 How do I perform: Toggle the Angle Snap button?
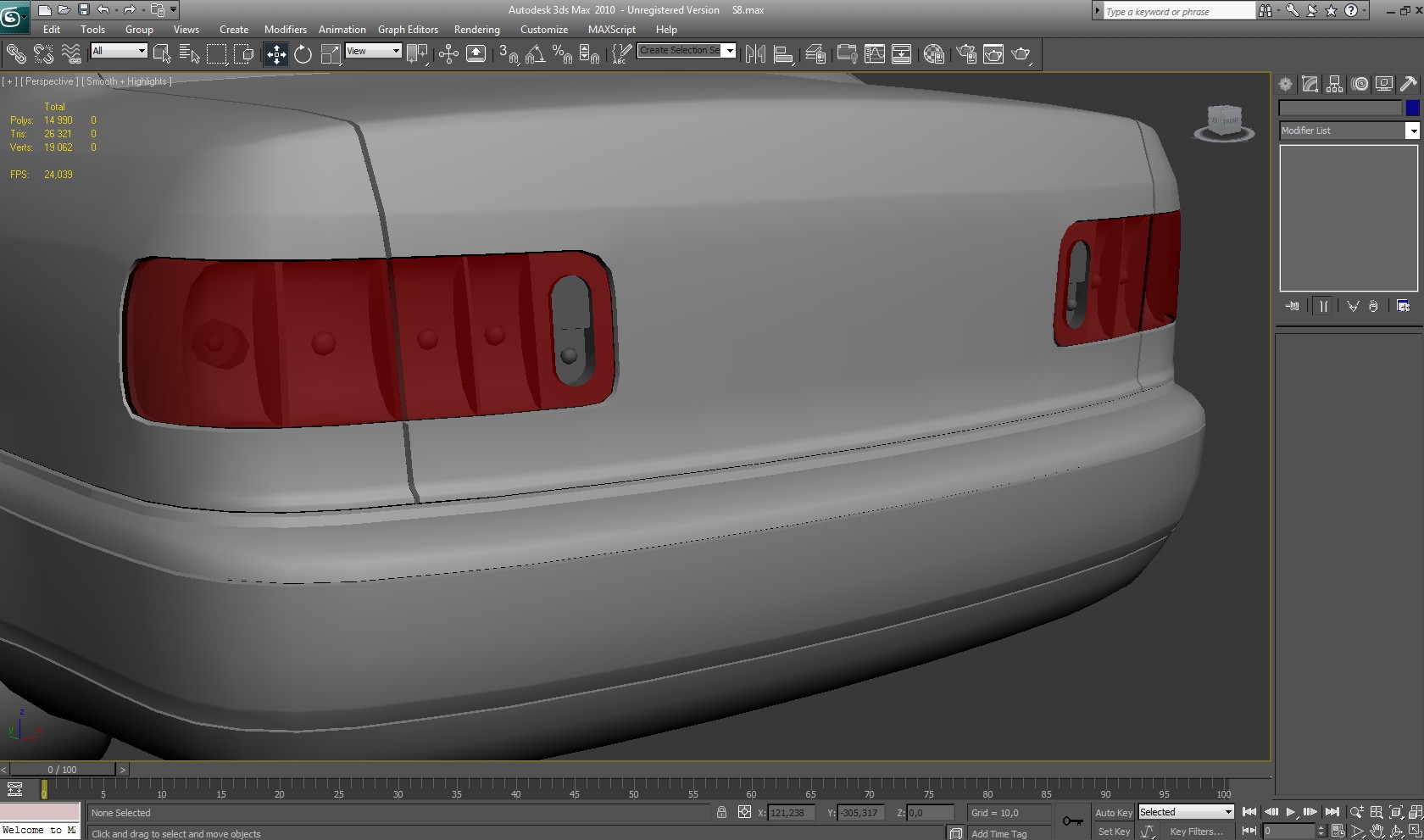[535, 55]
